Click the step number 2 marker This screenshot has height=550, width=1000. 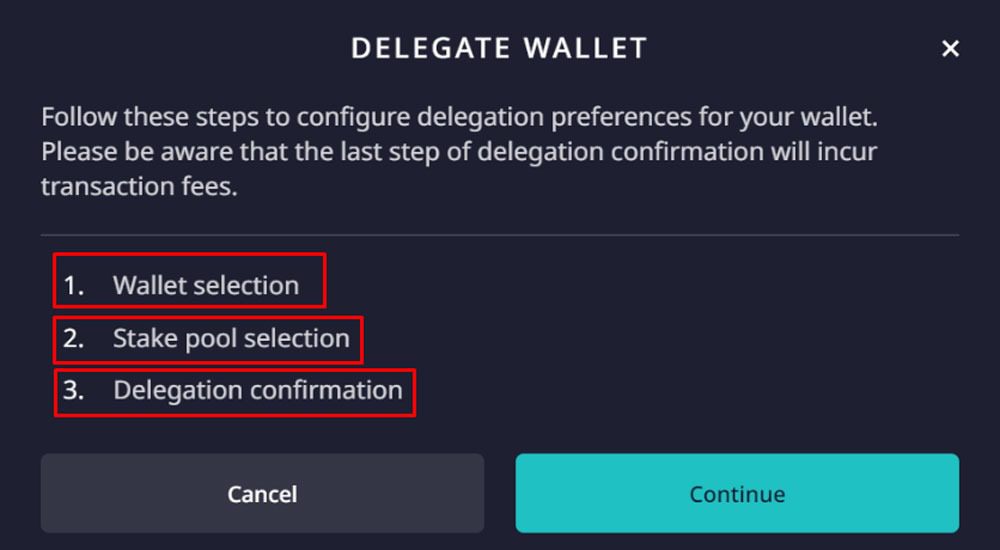click(x=73, y=338)
